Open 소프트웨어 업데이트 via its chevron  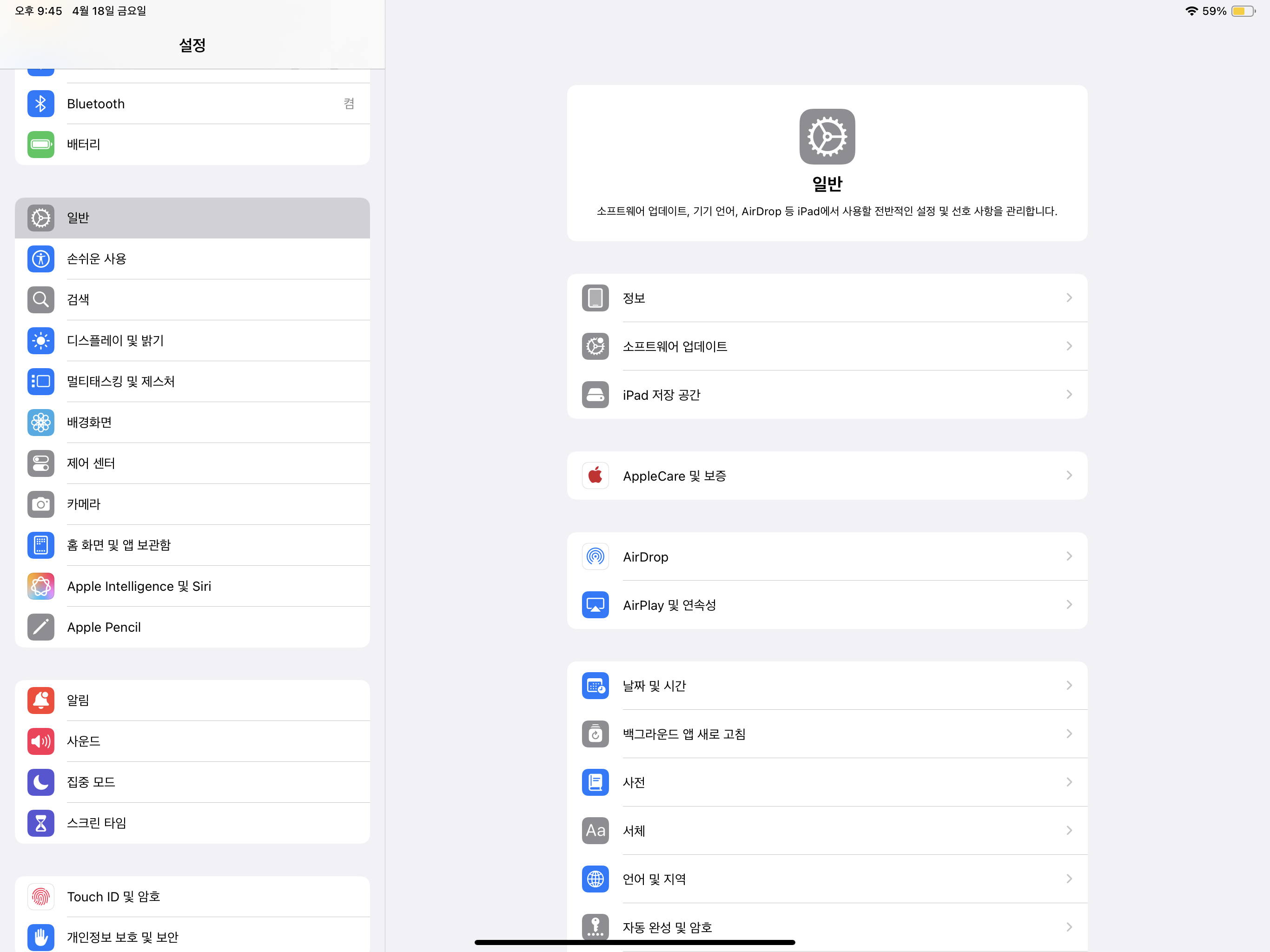[x=1069, y=346]
